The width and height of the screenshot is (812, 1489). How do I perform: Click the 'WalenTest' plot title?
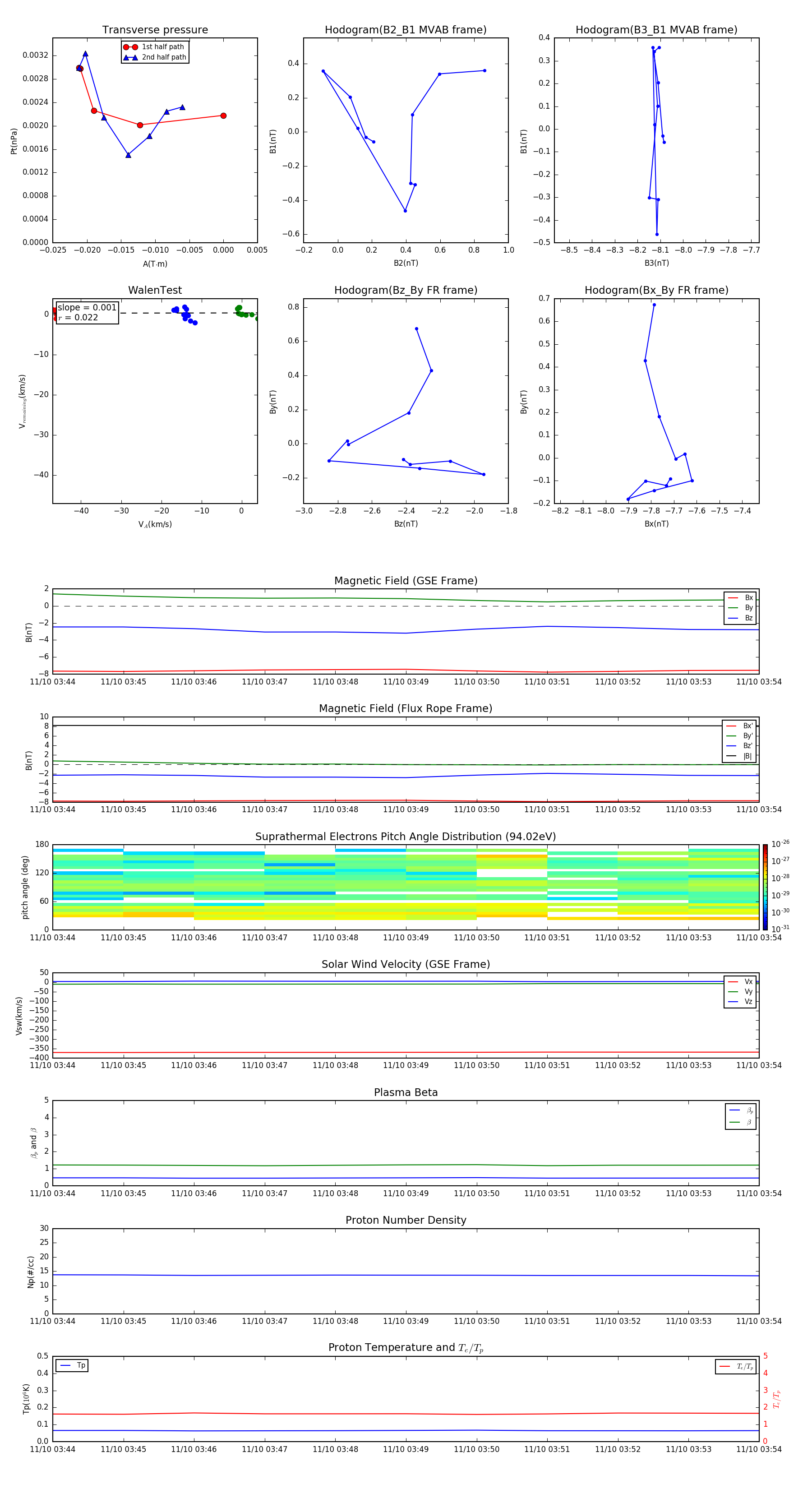[x=155, y=290]
